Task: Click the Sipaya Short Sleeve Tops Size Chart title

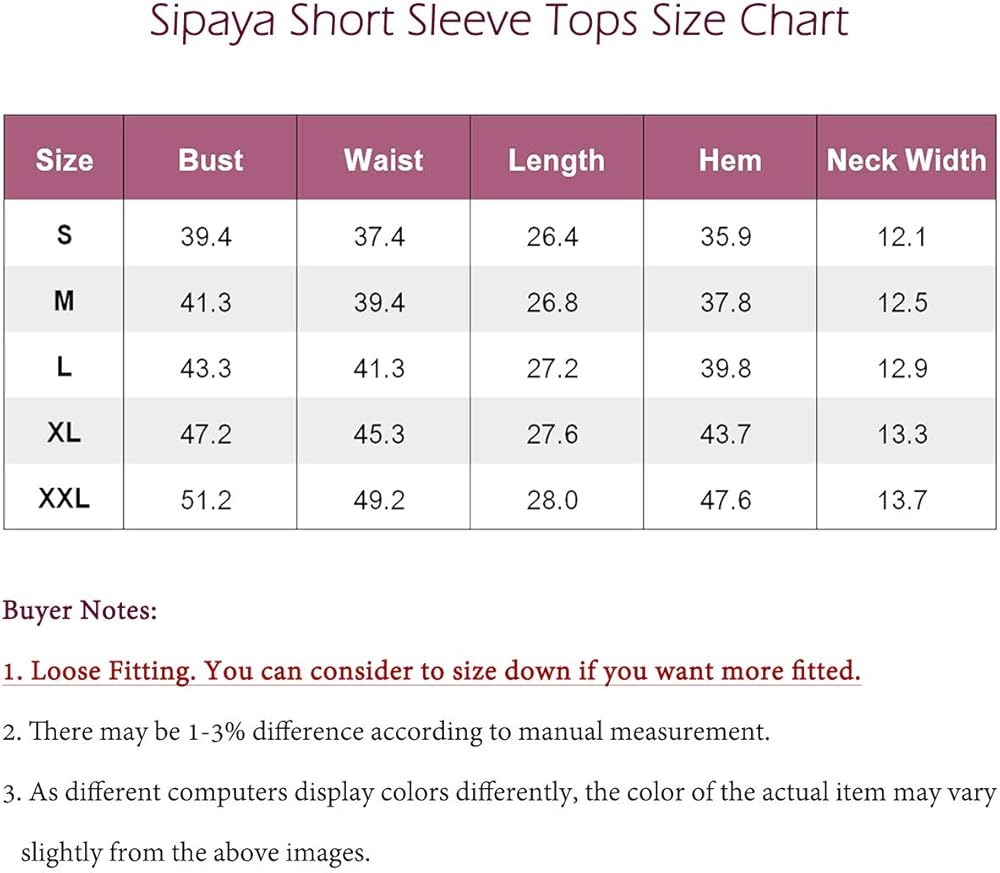Action: click(x=499, y=23)
